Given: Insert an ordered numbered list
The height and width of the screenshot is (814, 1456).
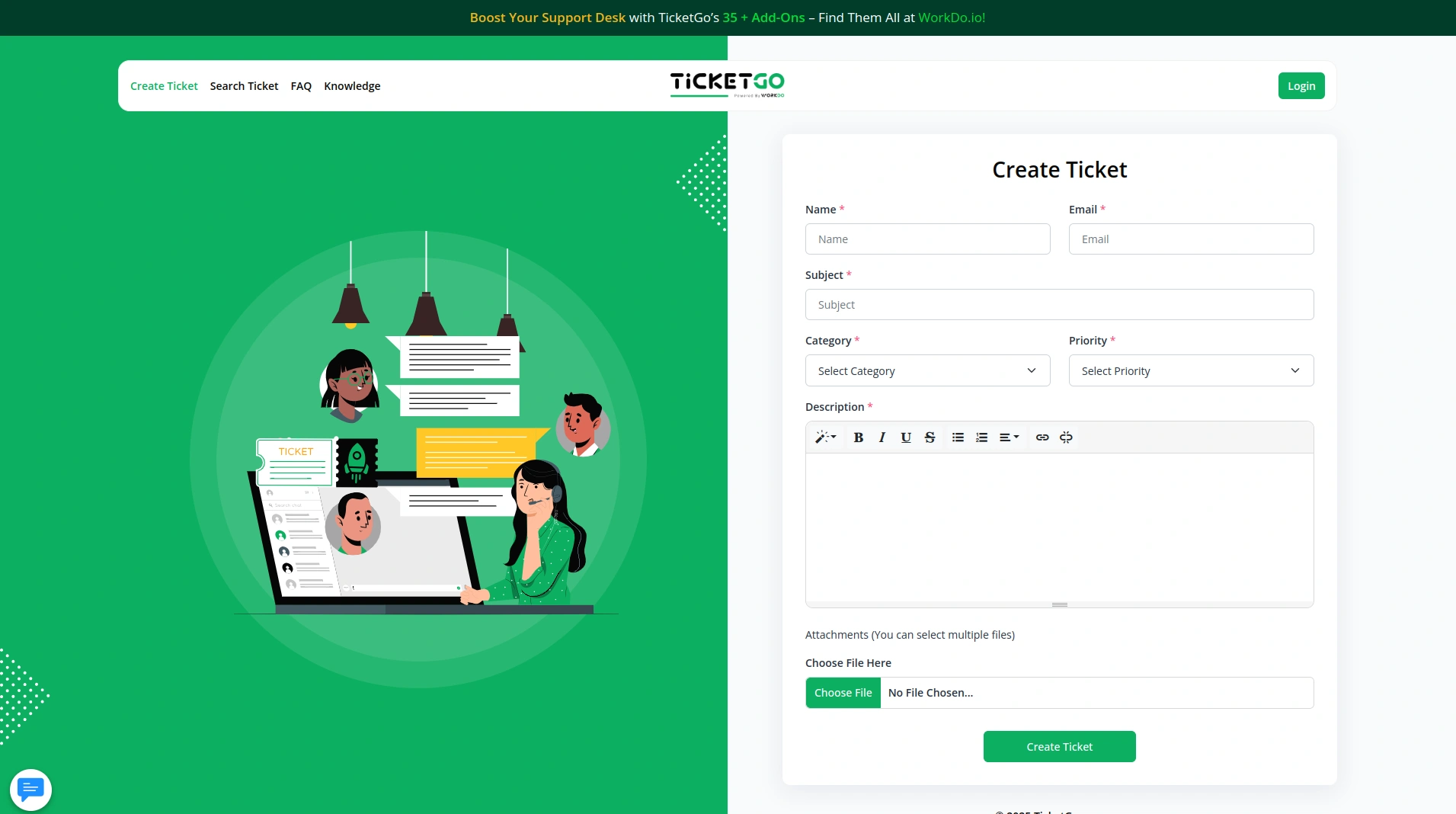Looking at the screenshot, I should [982, 437].
